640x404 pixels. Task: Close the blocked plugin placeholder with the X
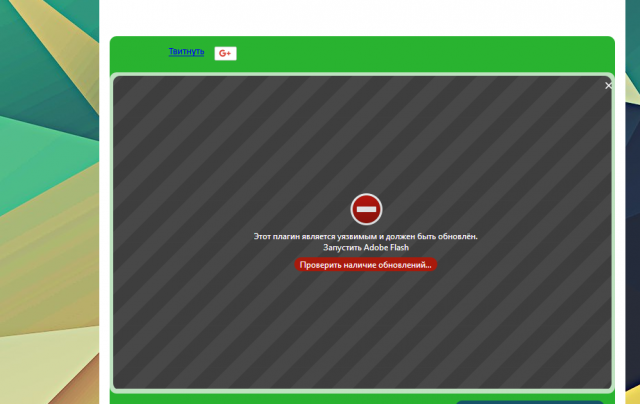(x=608, y=86)
